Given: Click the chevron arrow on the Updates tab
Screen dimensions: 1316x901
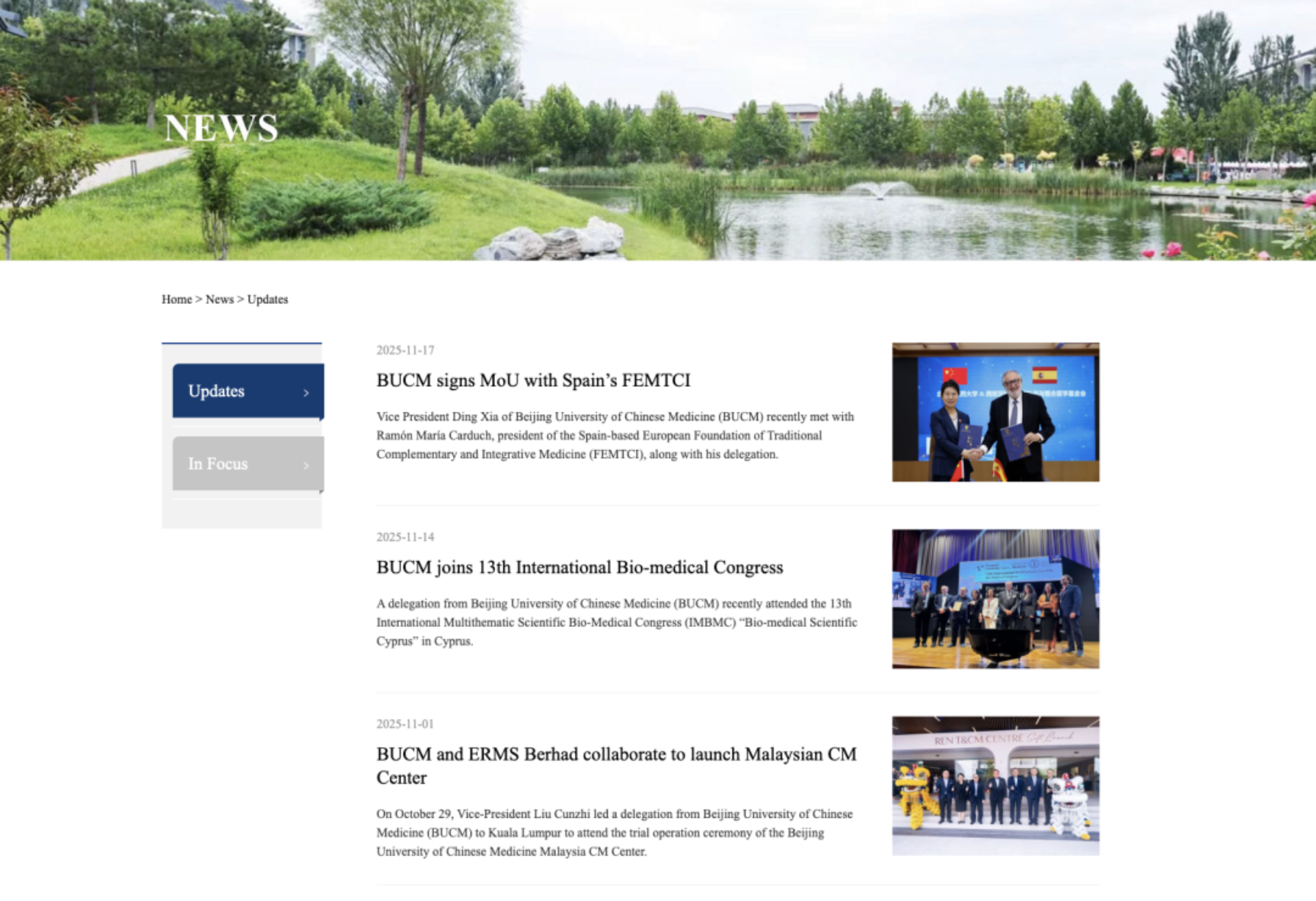Looking at the screenshot, I should 306,393.
